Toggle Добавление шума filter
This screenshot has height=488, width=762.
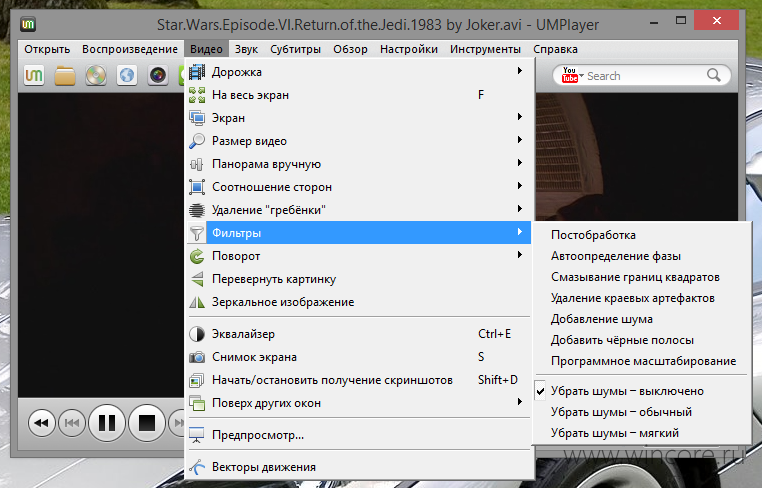click(x=641, y=319)
